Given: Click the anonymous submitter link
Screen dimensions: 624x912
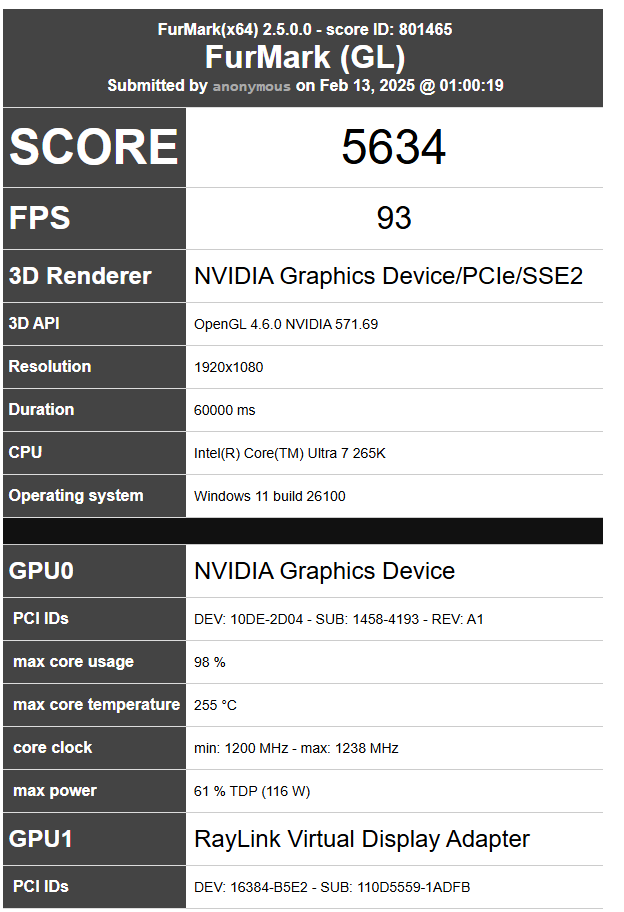Looking at the screenshot, I should point(251,86).
